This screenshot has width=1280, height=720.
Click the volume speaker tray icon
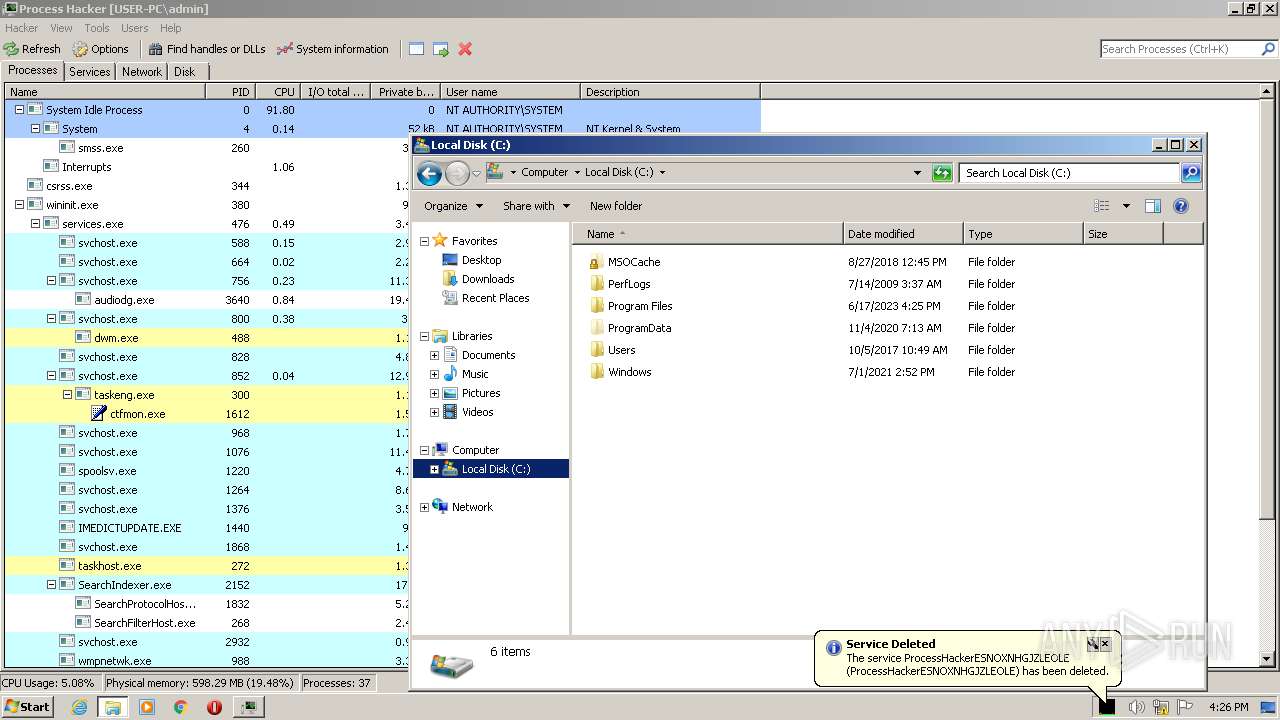(1136, 707)
